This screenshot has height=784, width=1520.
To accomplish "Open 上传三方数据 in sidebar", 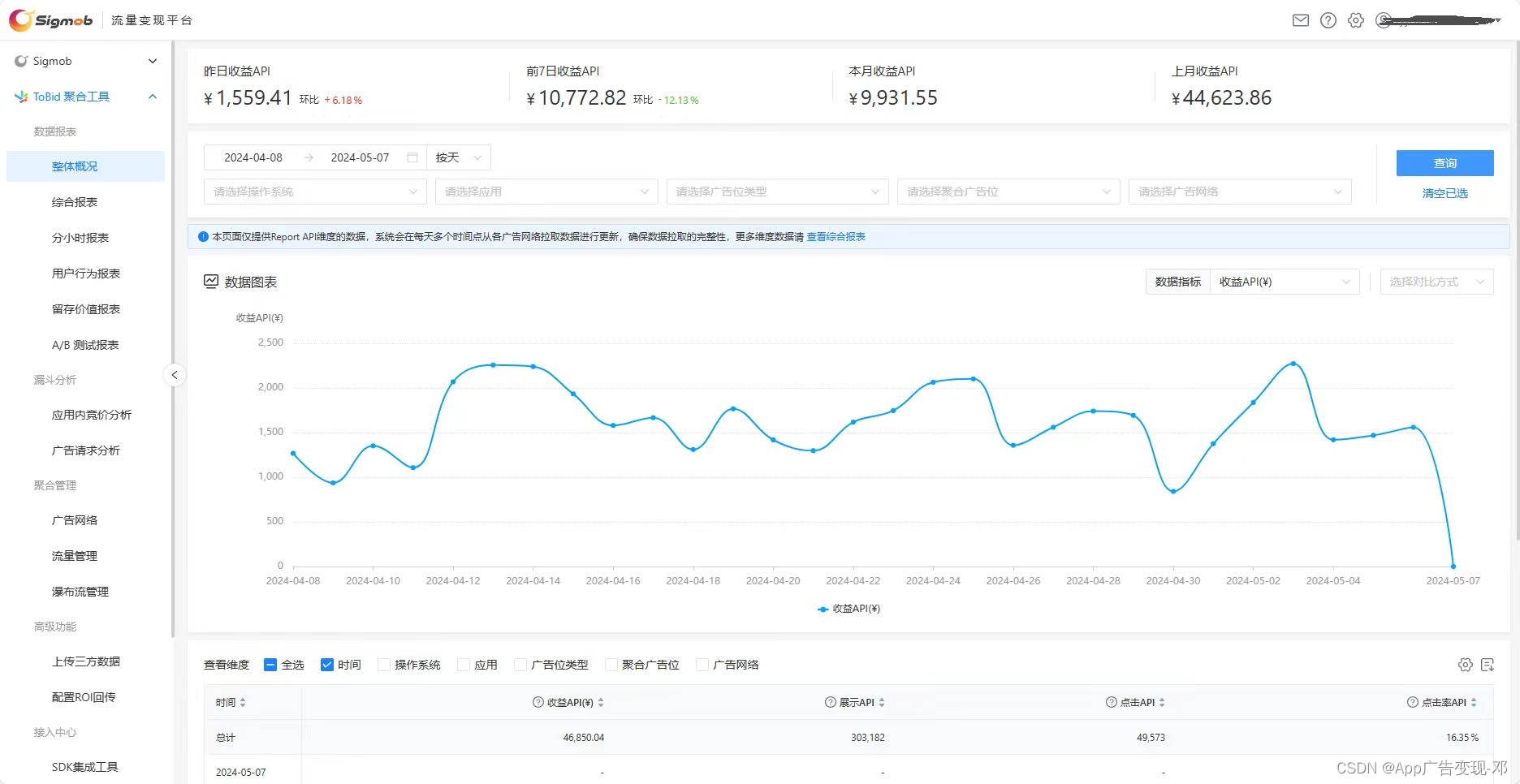I will (x=85, y=661).
